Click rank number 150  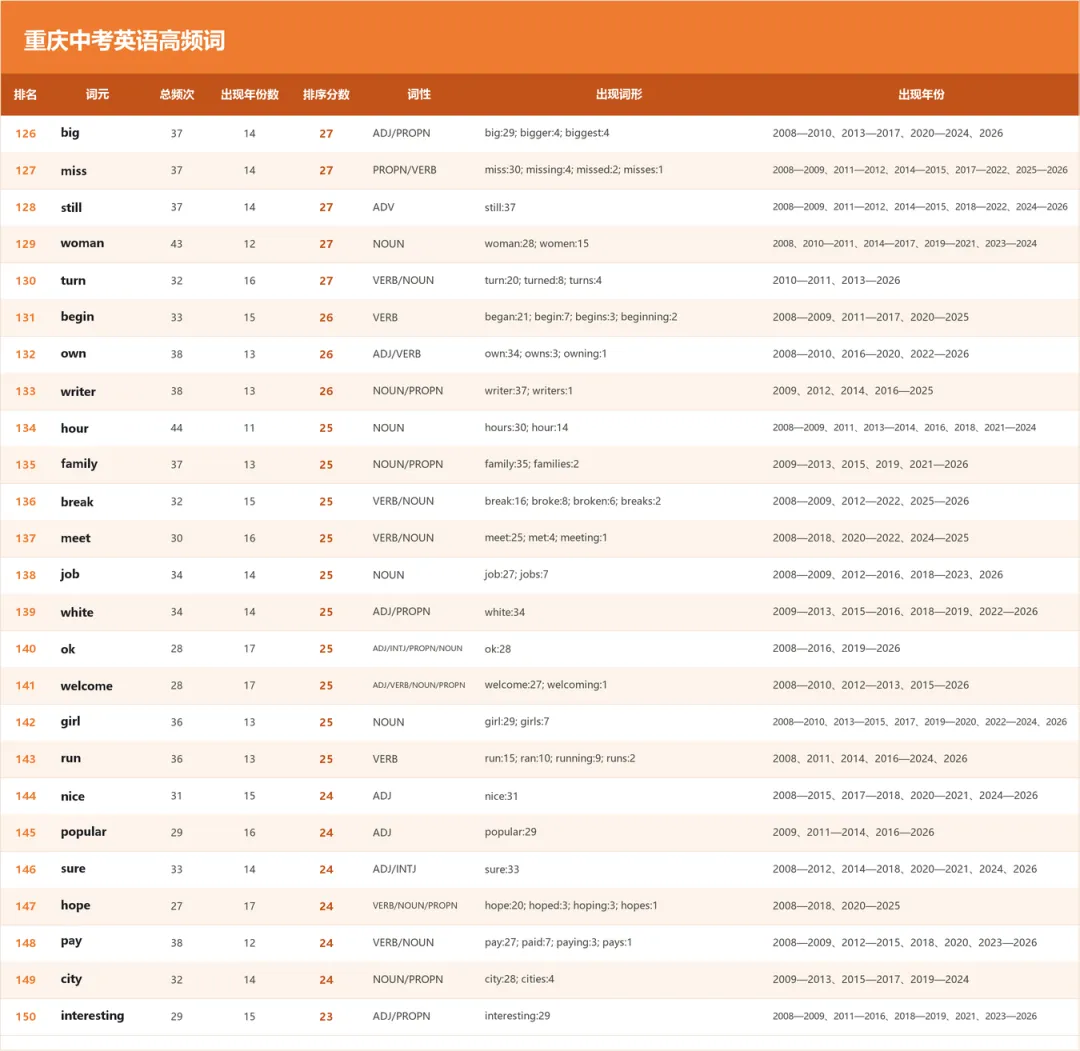pos(25,1017)
